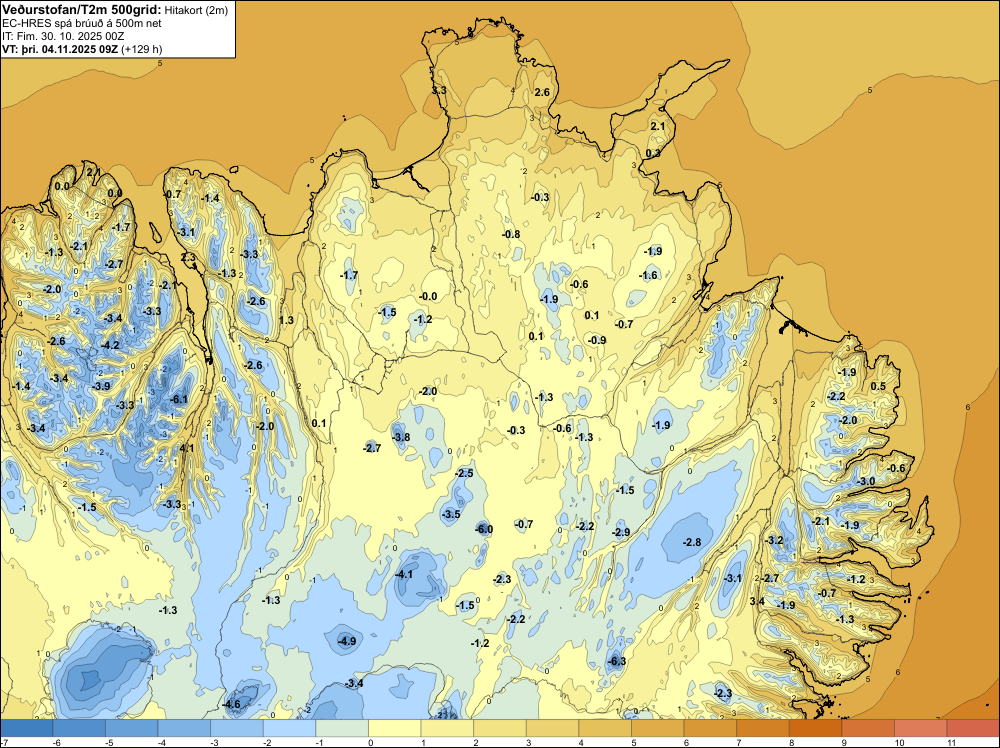Viewport: 1000px width, 748px height.
Task: Select the blue -4 to -3 legend swatch
Action: [x=184, y=728]
